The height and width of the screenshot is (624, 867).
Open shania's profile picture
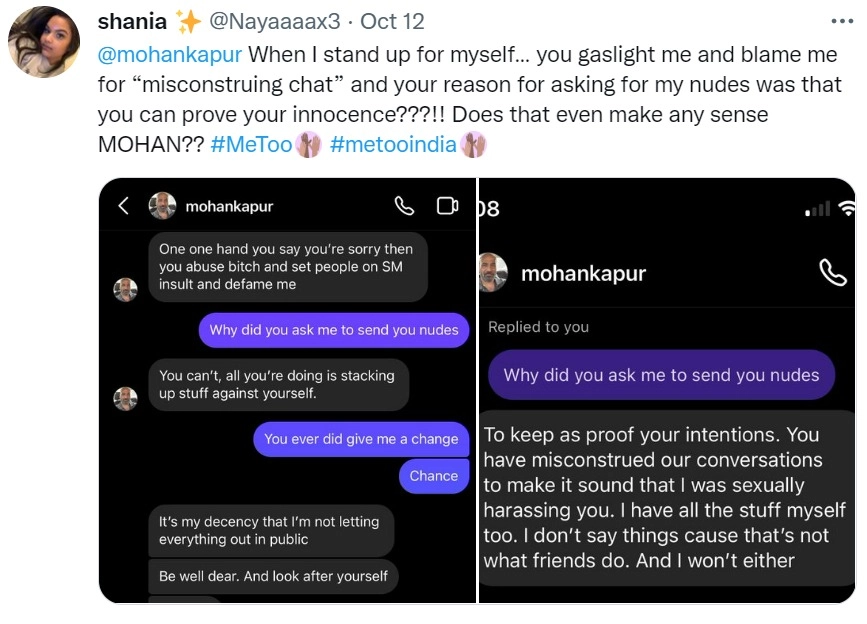click(43, 42)
